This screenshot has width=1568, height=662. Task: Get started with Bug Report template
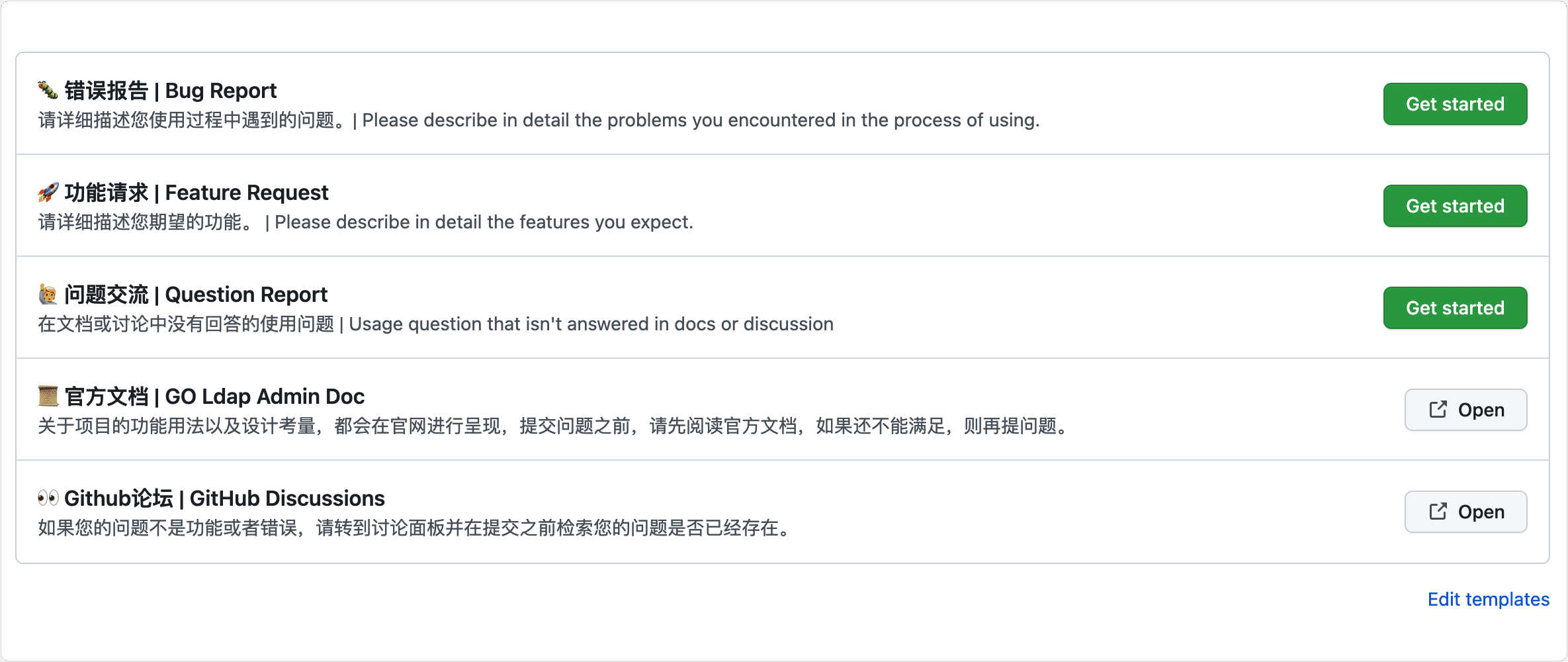point(1455,104)
